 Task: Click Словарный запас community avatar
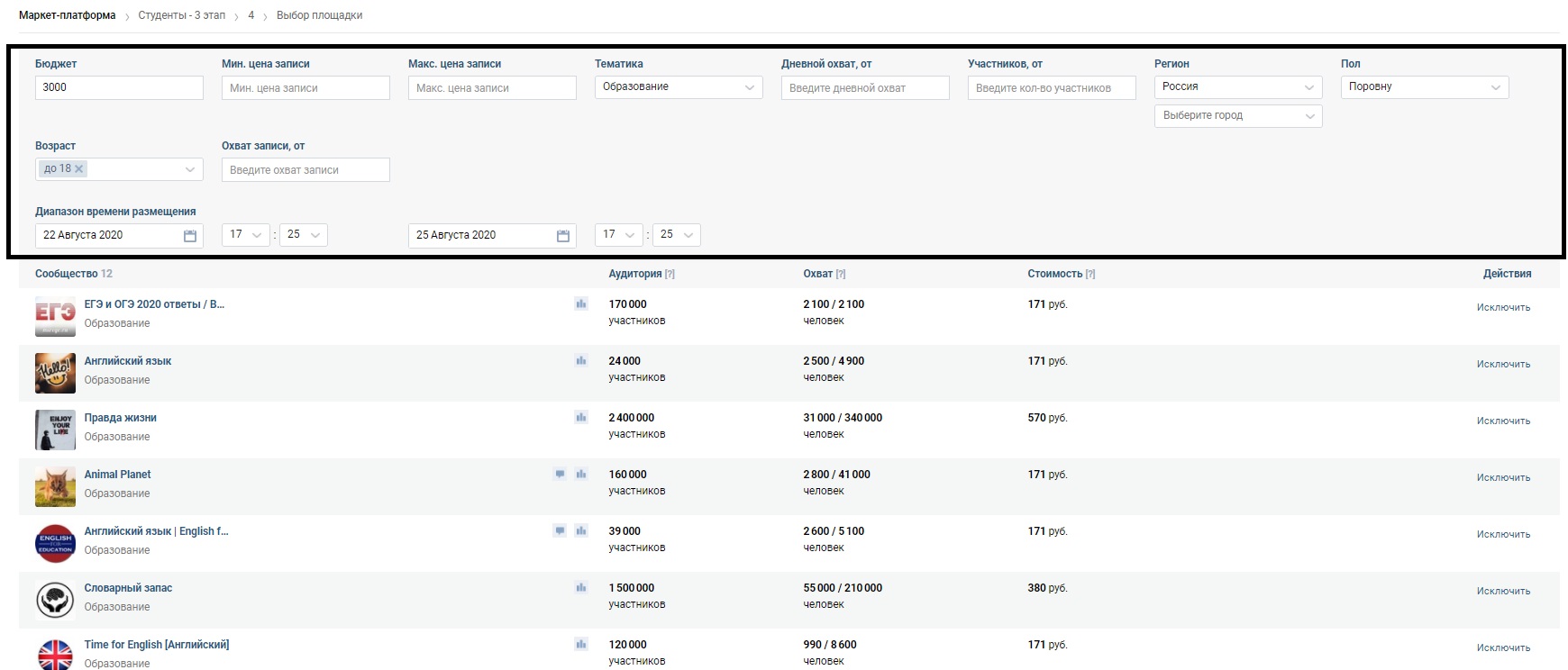(x=55, y=600)
